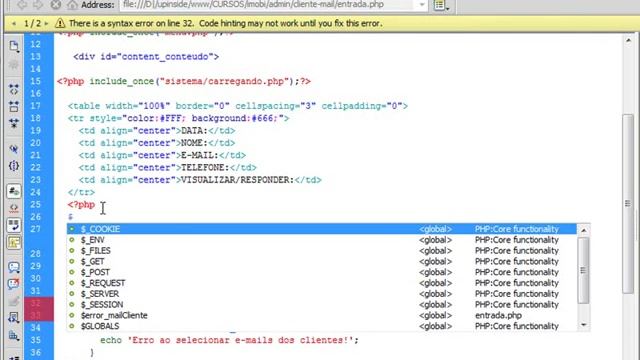
Task: Click the syntax error message on line 32
Action: [226, 23]
